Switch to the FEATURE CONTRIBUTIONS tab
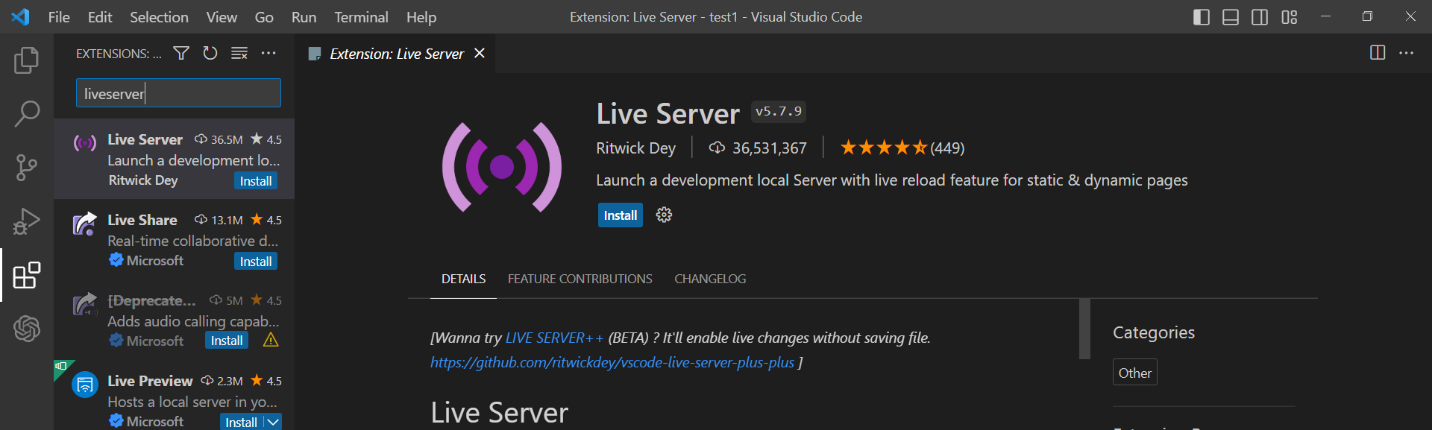Screen dimensions: 1432x430 [580, 279]
